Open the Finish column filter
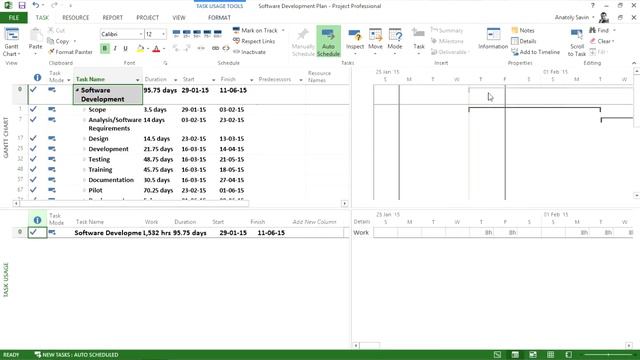The height and width of the screenshot is (360, 640). [251, 80]
